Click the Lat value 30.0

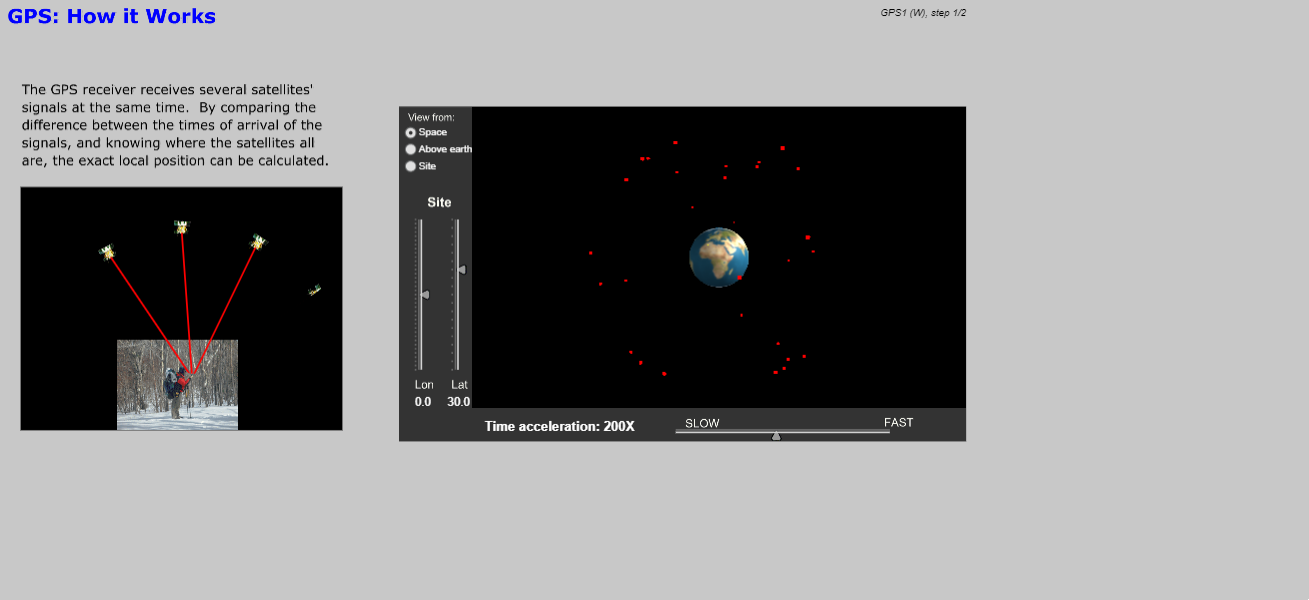tap(458, 402)
